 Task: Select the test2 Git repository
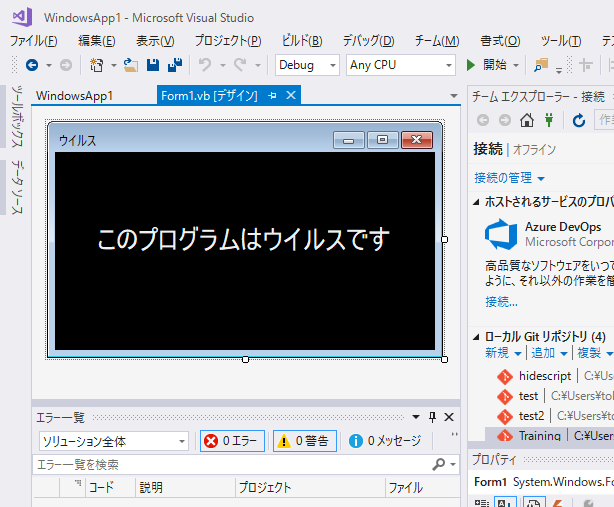pos(531,416)
